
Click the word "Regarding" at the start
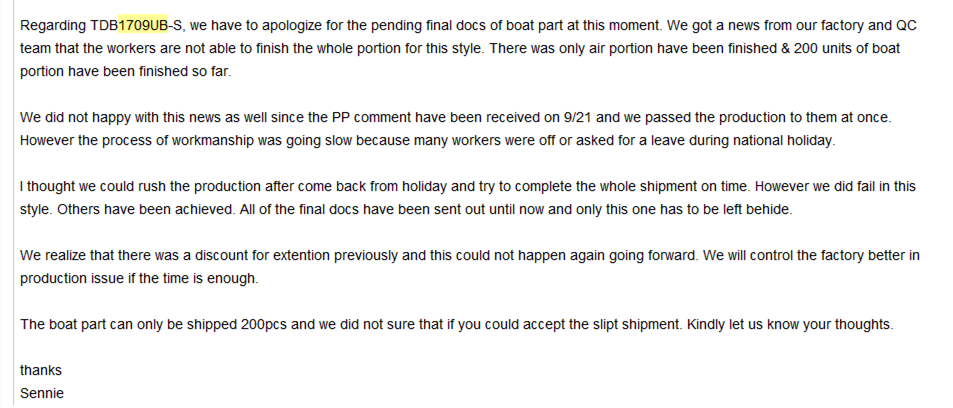46,26
